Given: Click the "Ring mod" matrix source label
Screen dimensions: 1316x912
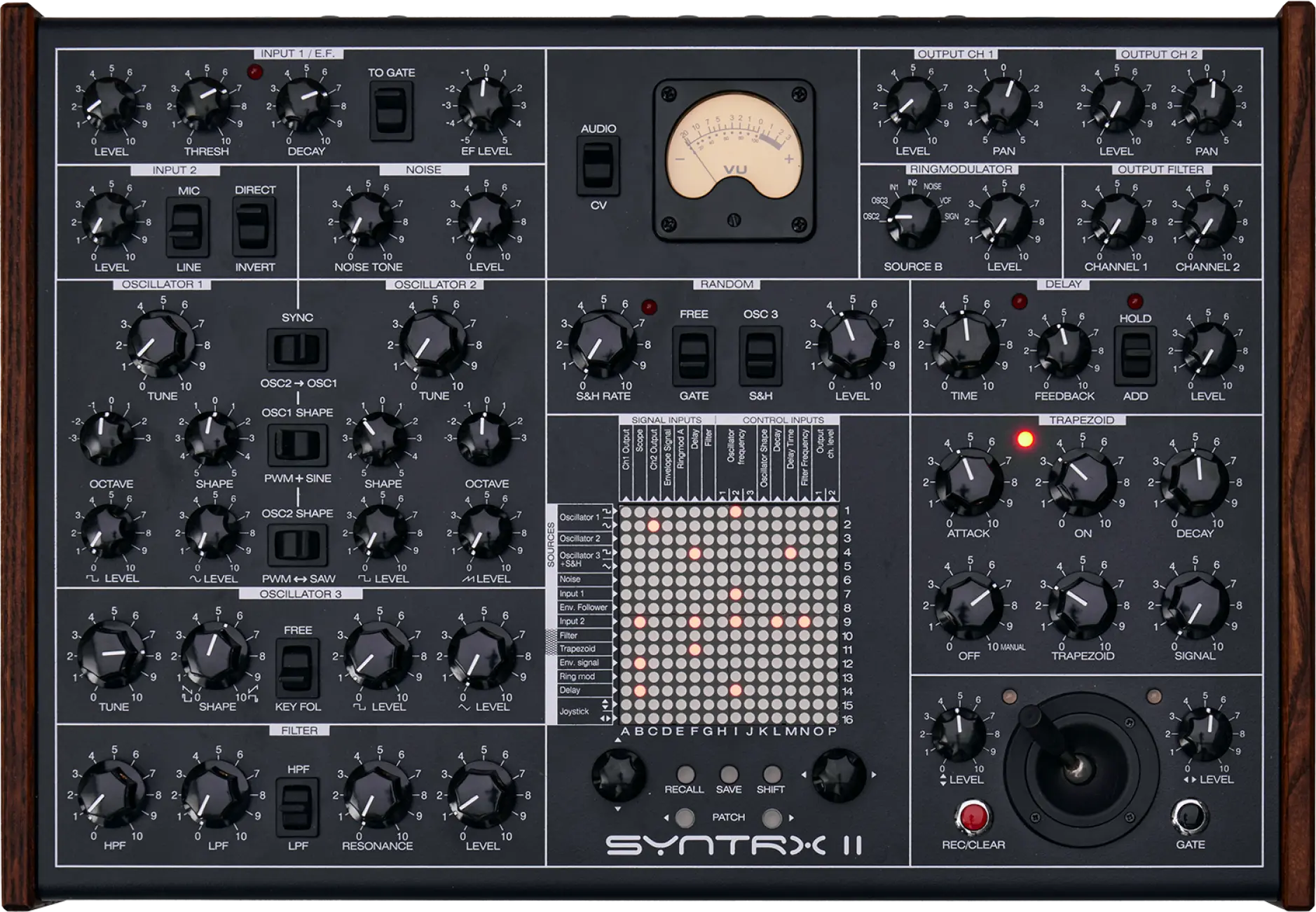Looking at the screenshot, I should (577, 677).
